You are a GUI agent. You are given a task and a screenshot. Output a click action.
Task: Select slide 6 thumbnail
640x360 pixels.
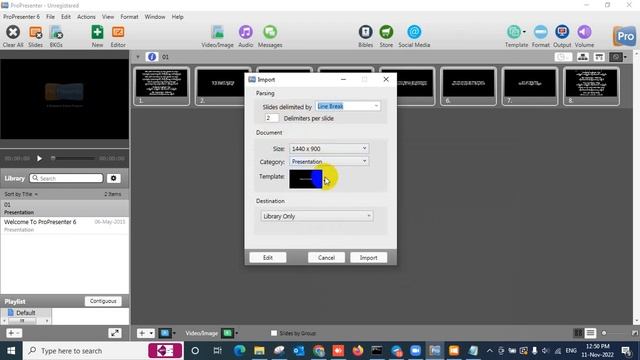[x=468, y=86]
